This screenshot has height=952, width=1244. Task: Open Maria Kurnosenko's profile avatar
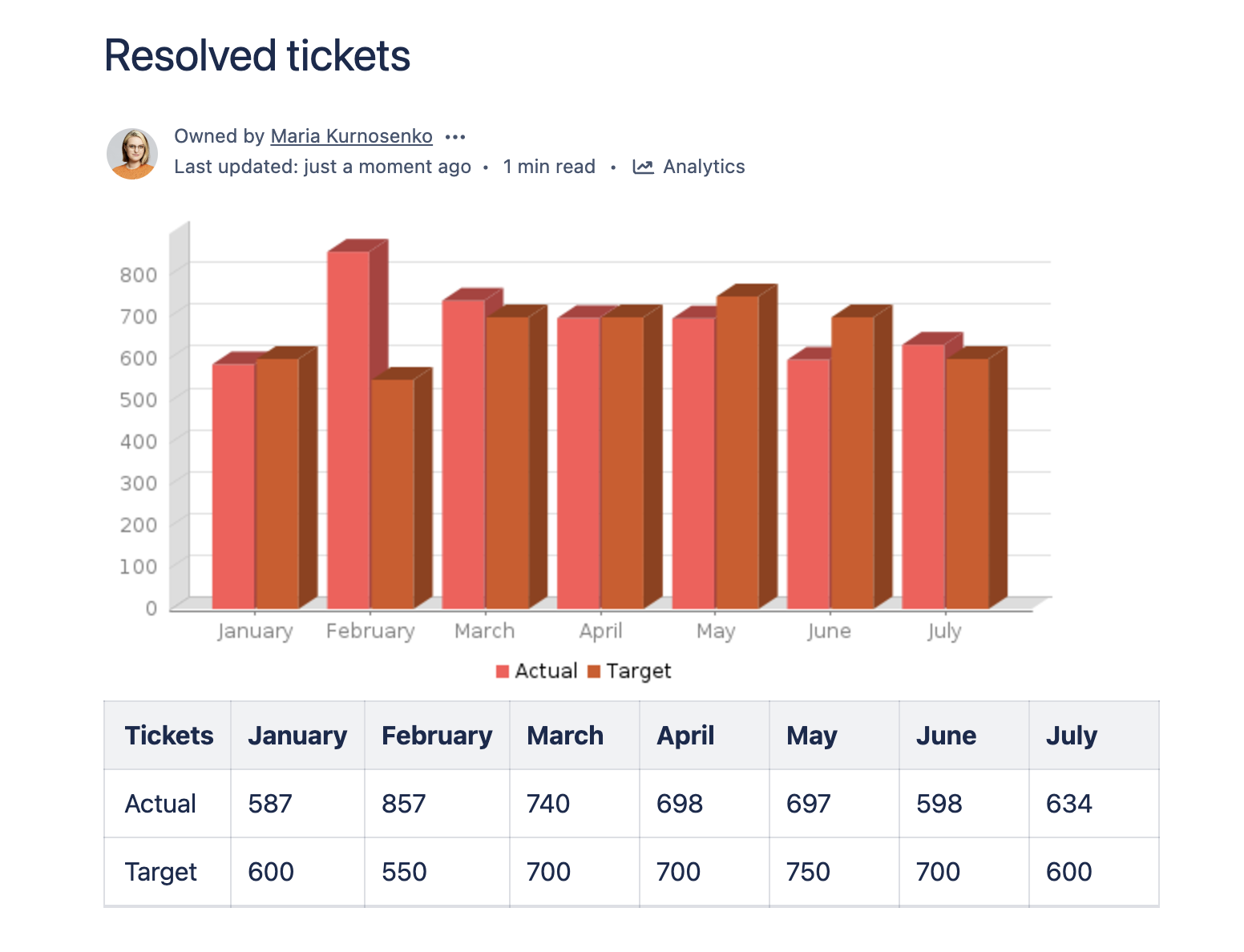[133, 152]
